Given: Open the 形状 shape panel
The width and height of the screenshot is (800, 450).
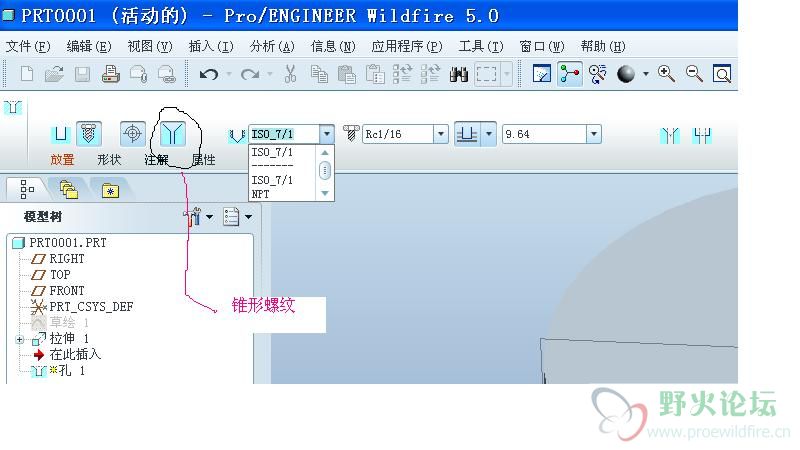Looking at the screenshot, I should [x=109, y=160].
